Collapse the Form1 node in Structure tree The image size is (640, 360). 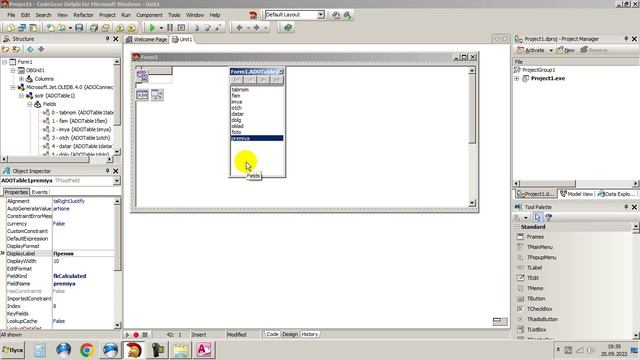(x=4, y=62)
